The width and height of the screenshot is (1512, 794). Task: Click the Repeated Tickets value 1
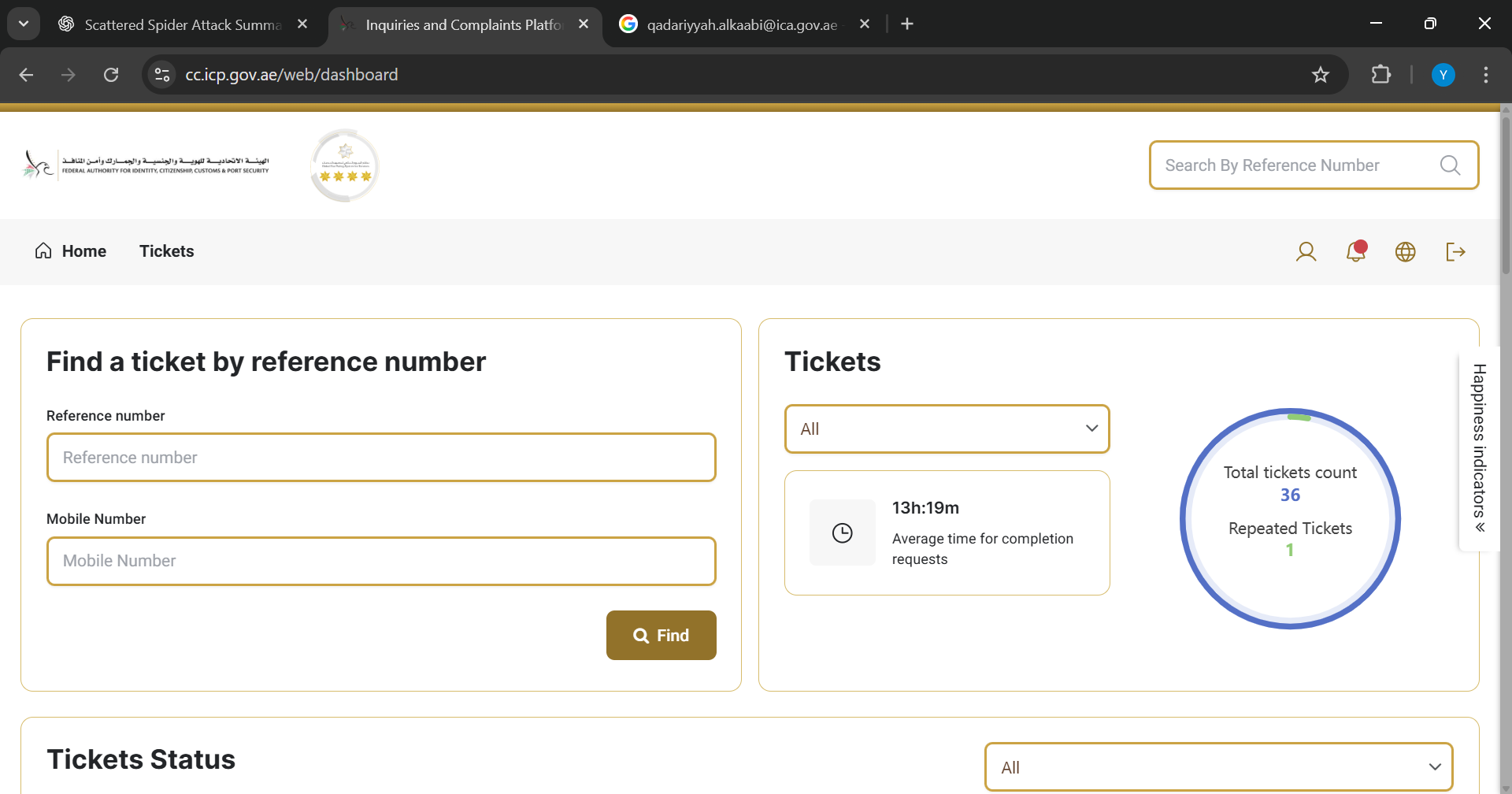1290,551
